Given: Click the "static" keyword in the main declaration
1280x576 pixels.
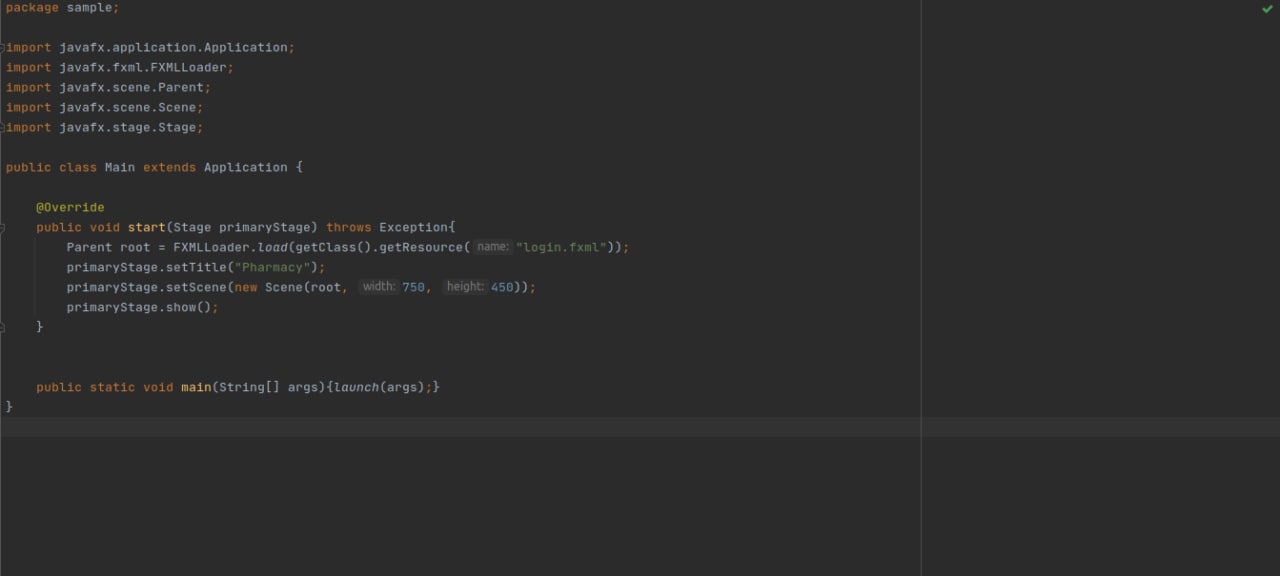Looking at the screenshot, I should point(112,387).
